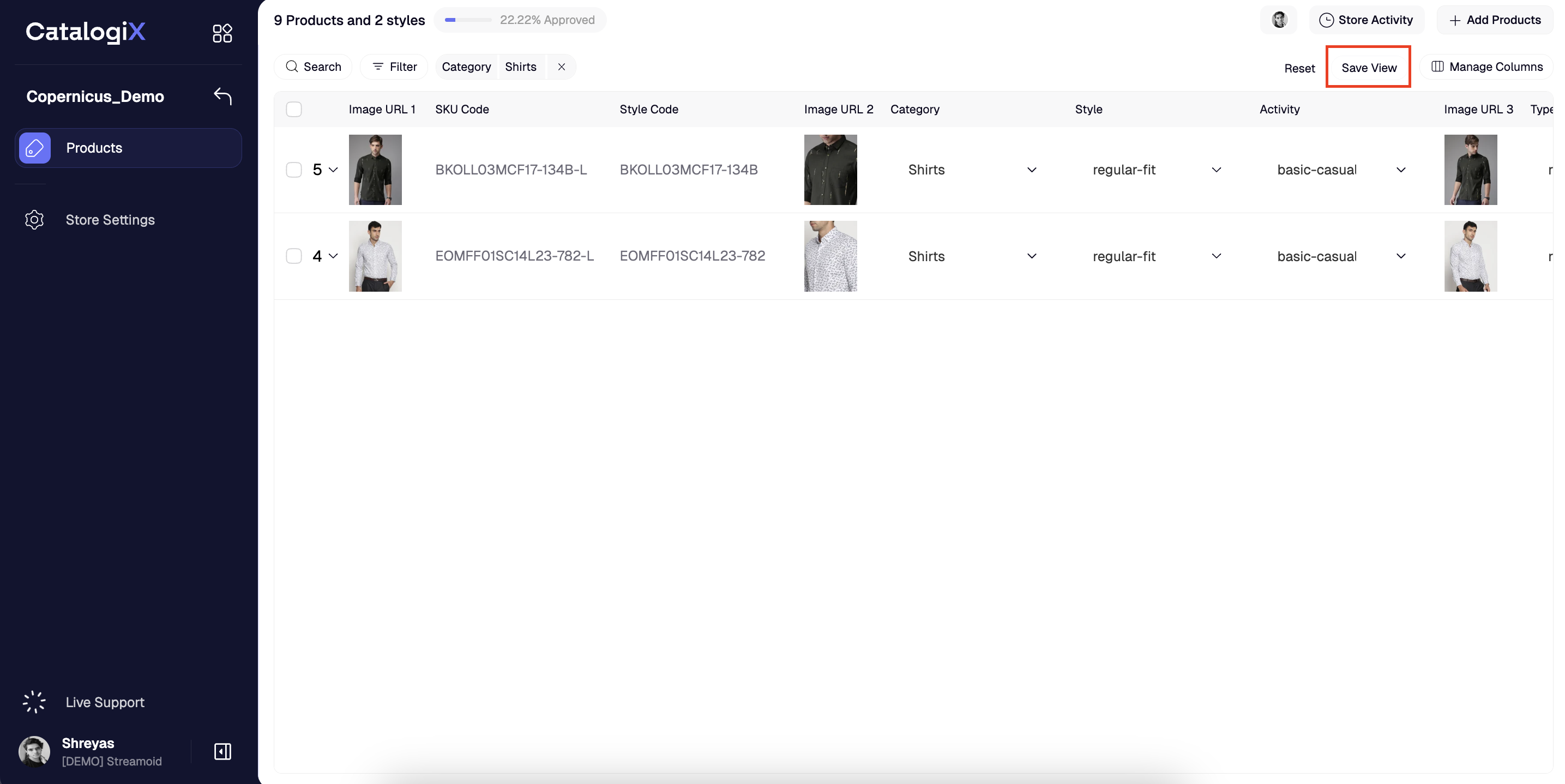
Task: Expand the 5 variants chevron in the first row
Action: tap(333, 170)
